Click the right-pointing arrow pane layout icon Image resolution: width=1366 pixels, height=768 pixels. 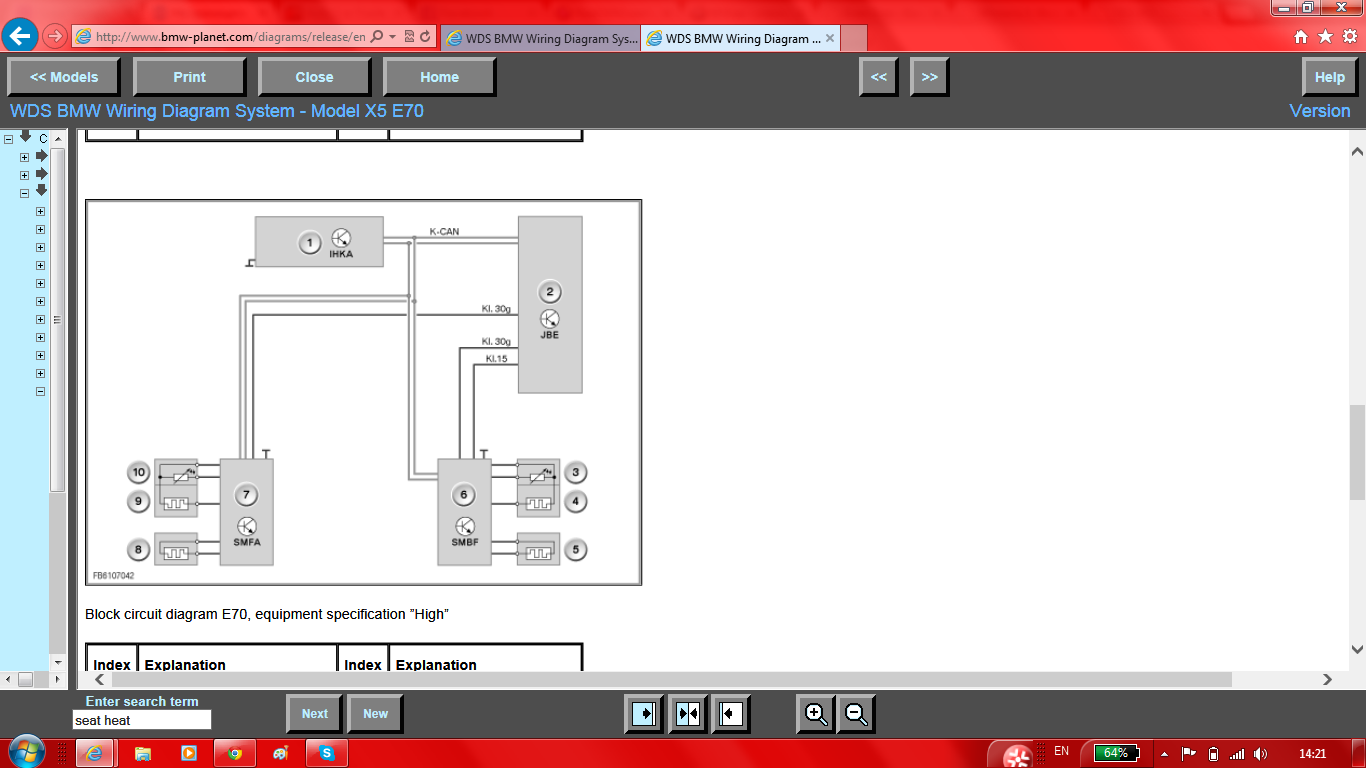644,714
